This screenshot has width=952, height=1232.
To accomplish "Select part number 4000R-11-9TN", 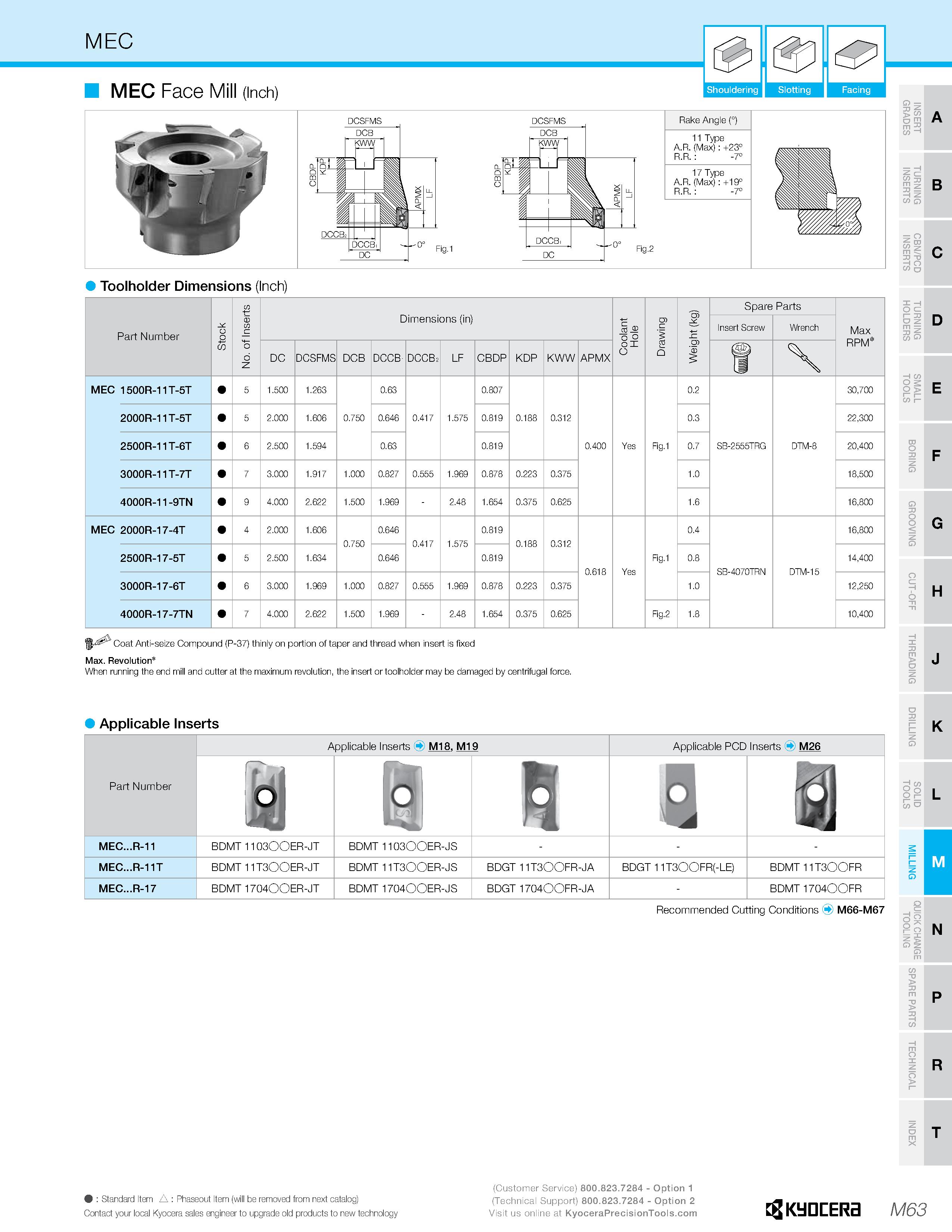I will 156,502.
